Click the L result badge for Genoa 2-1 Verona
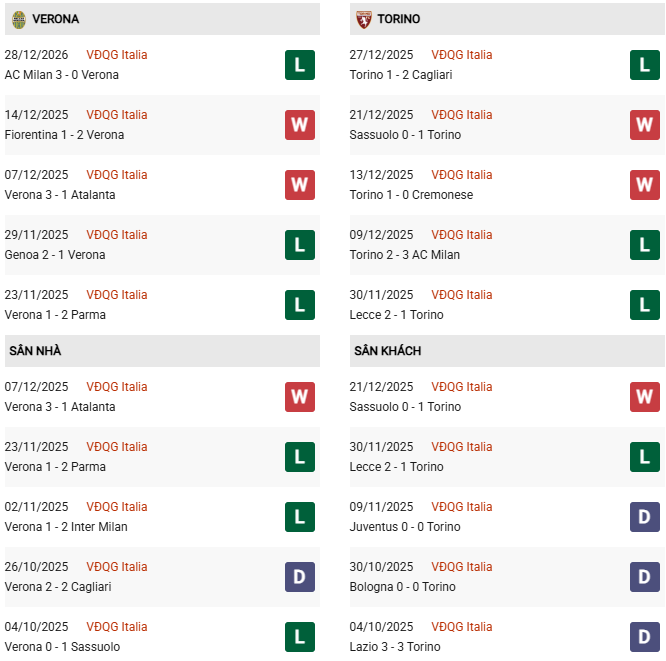The height and width of the screenshot is (661, 666). tap(300, 245)
